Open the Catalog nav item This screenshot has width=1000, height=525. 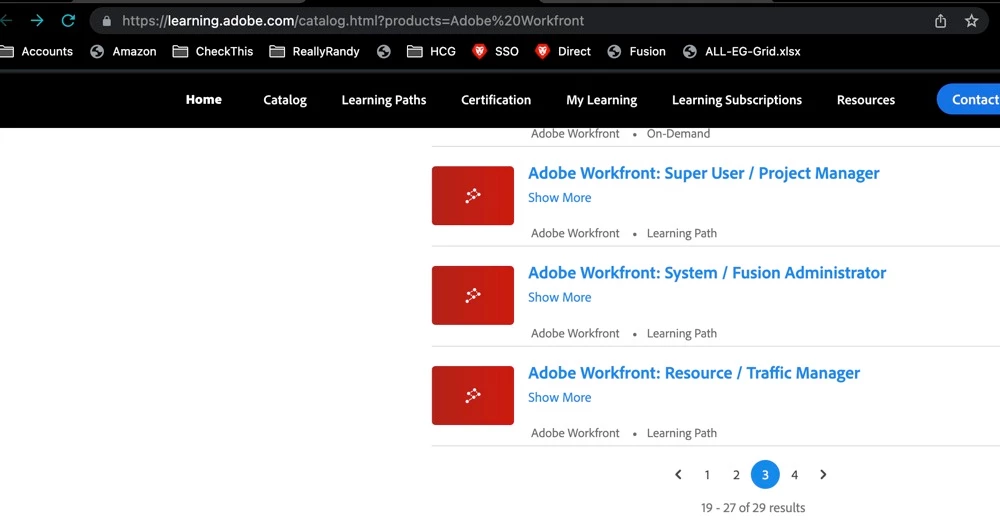pyautogui.click(x=285, y=100)
